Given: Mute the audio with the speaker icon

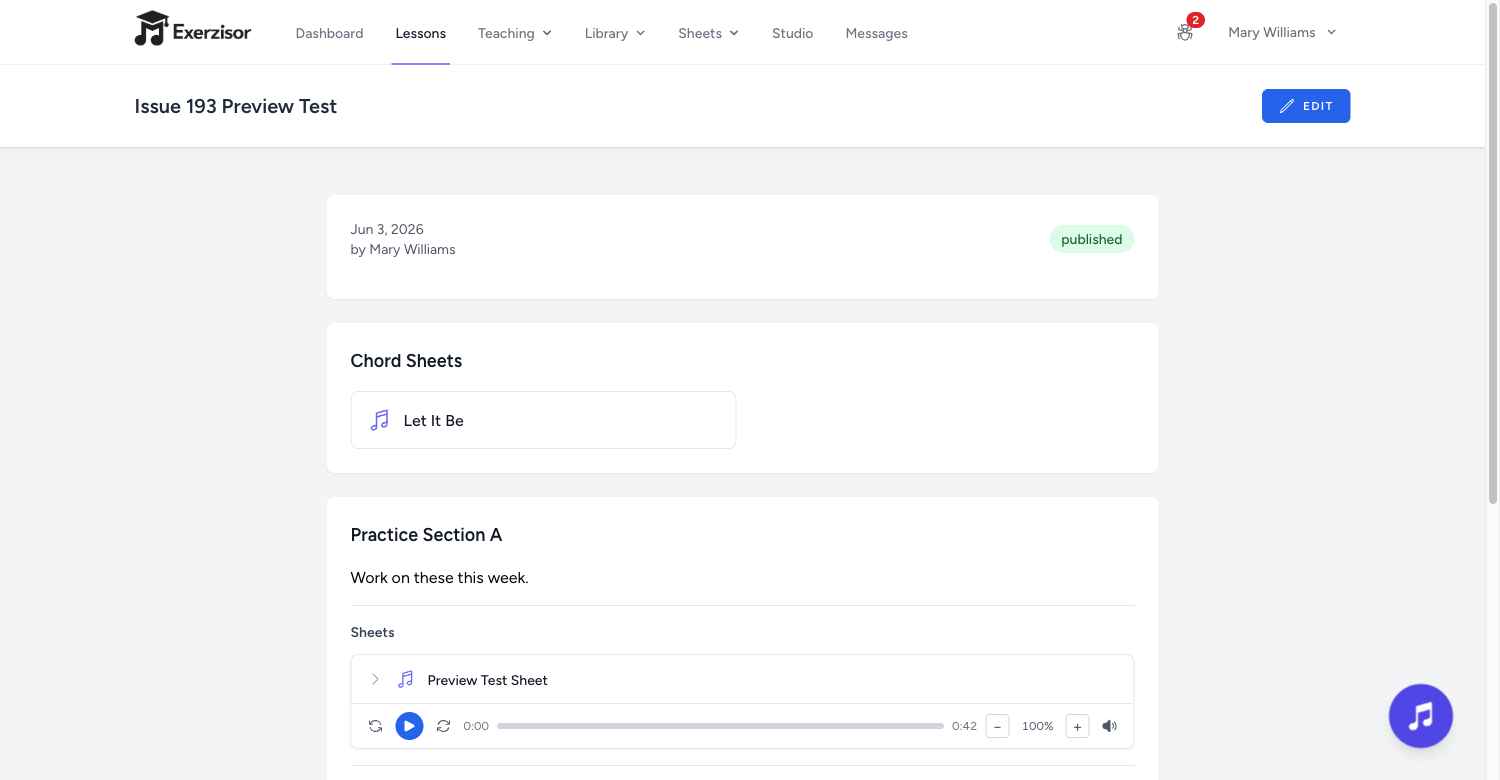Looking at the screenshot, I should 1109,726.
